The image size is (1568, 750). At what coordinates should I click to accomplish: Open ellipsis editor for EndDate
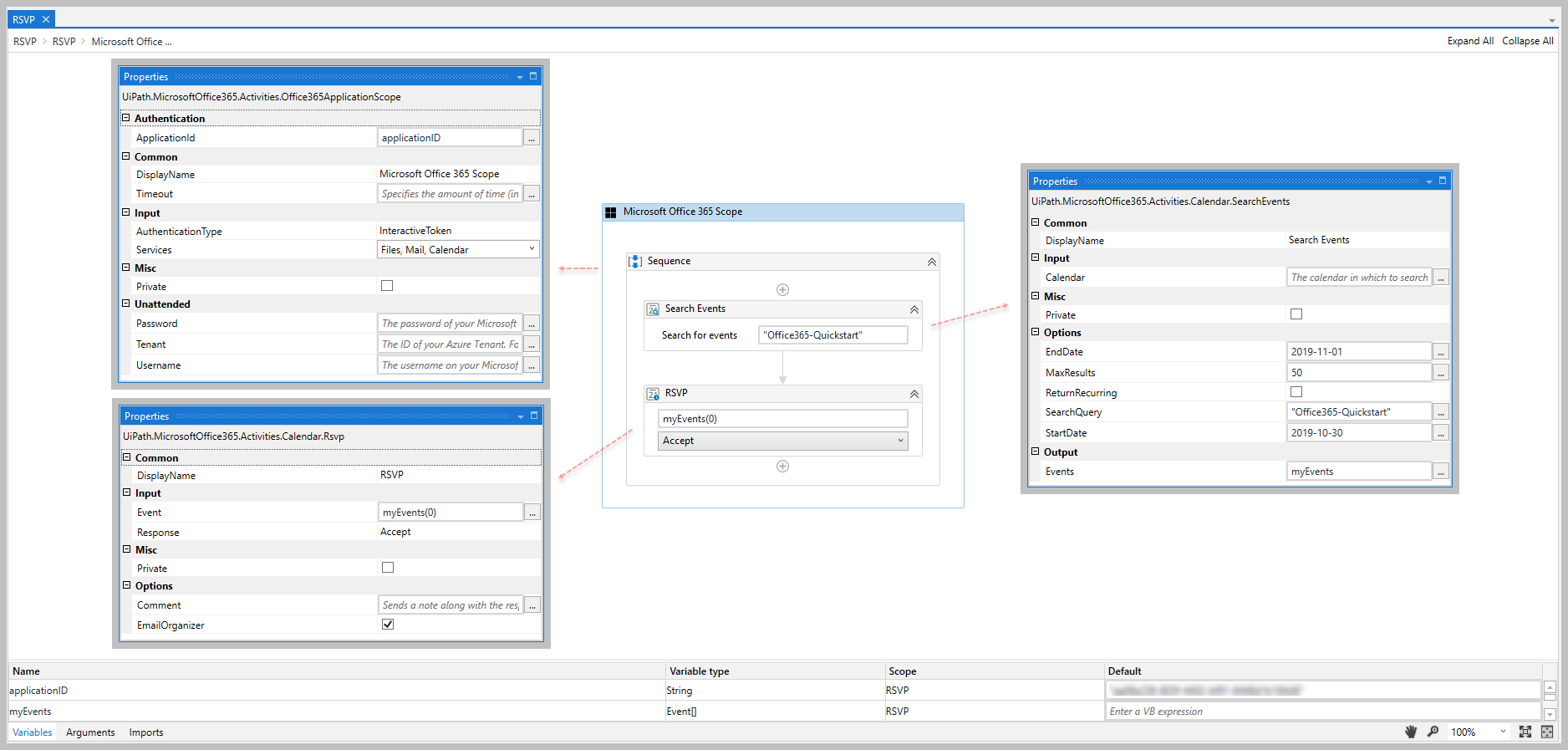click(x=1441, y=352)
